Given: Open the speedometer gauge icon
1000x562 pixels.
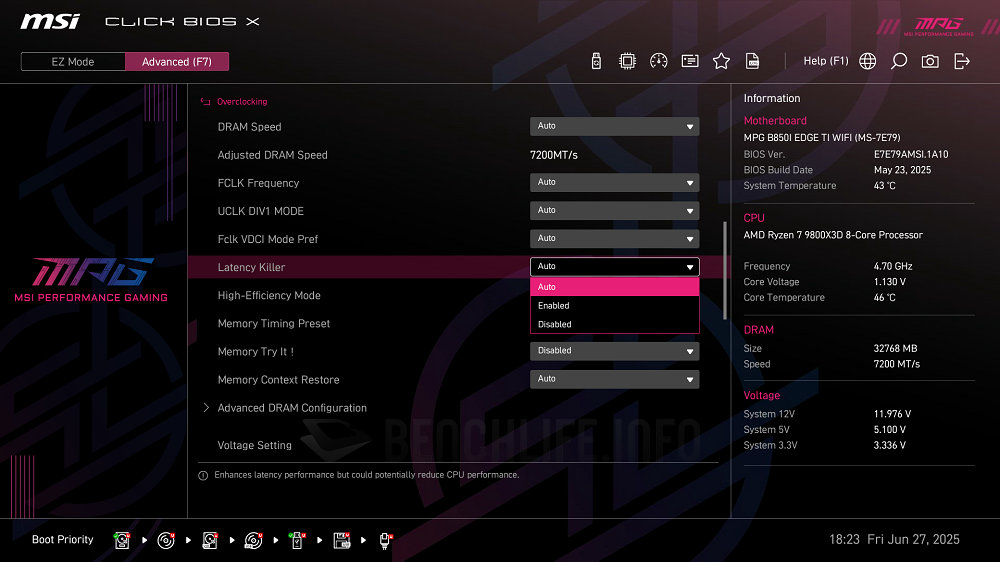Looking at the screenshot, I should (659, 61).
